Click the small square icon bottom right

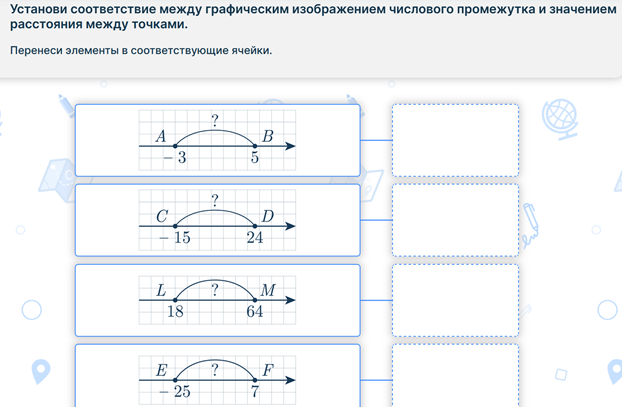click(561, 374)
